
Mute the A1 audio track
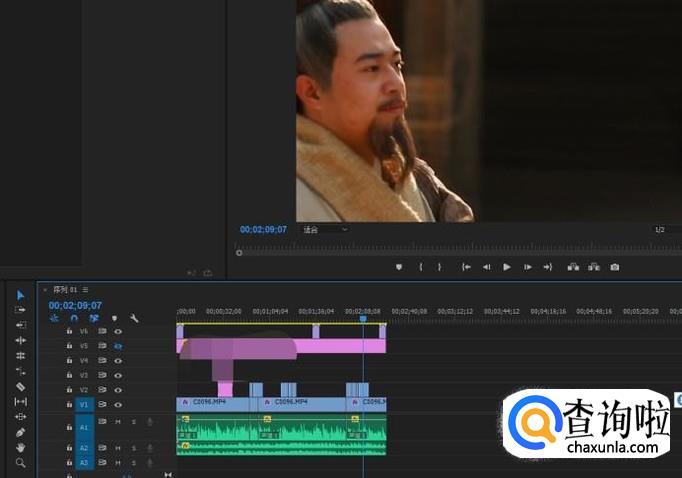pos(118,422)
